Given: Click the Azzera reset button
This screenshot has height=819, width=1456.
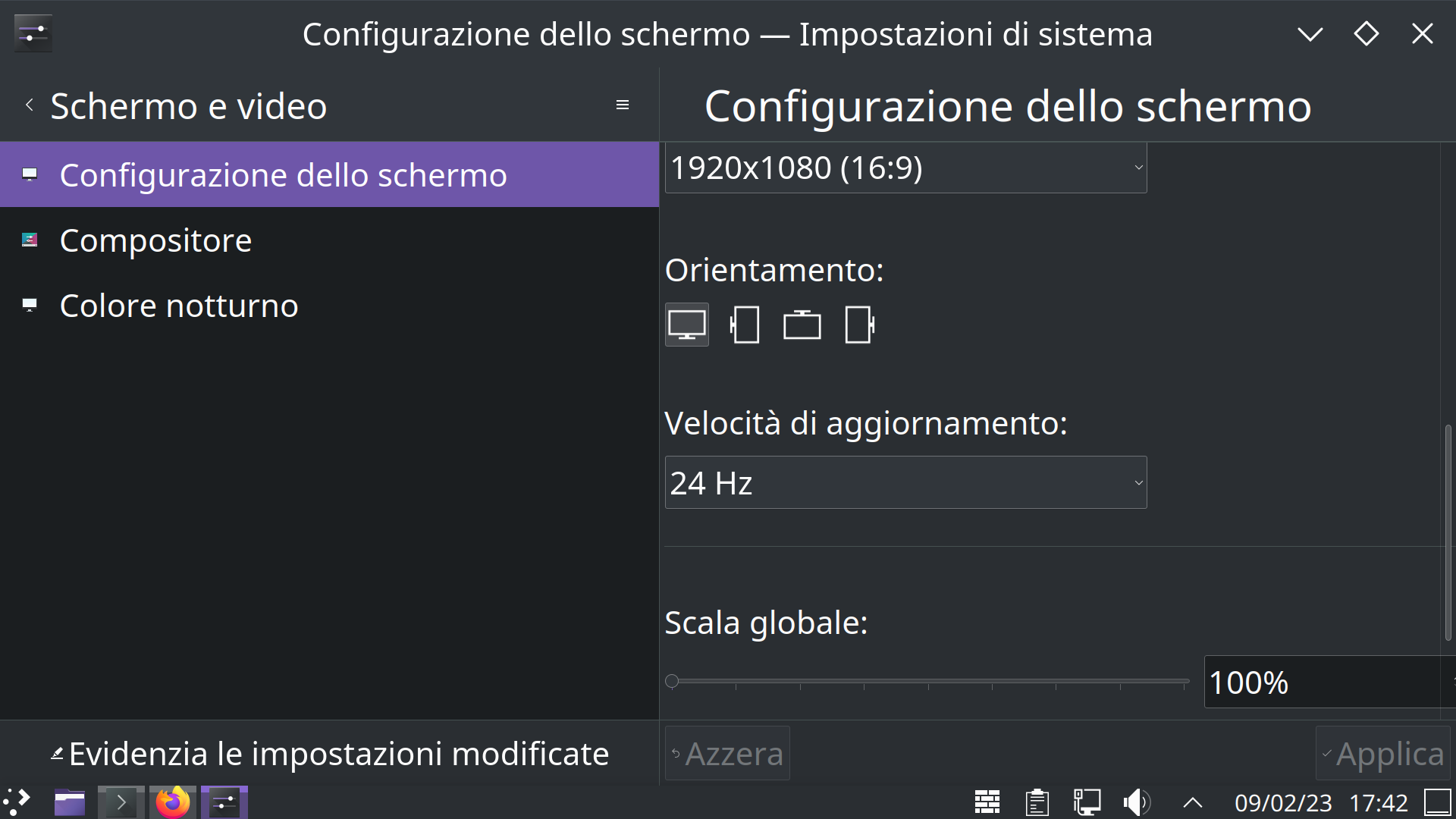Looking at the screenshot, I should point(727,753).
